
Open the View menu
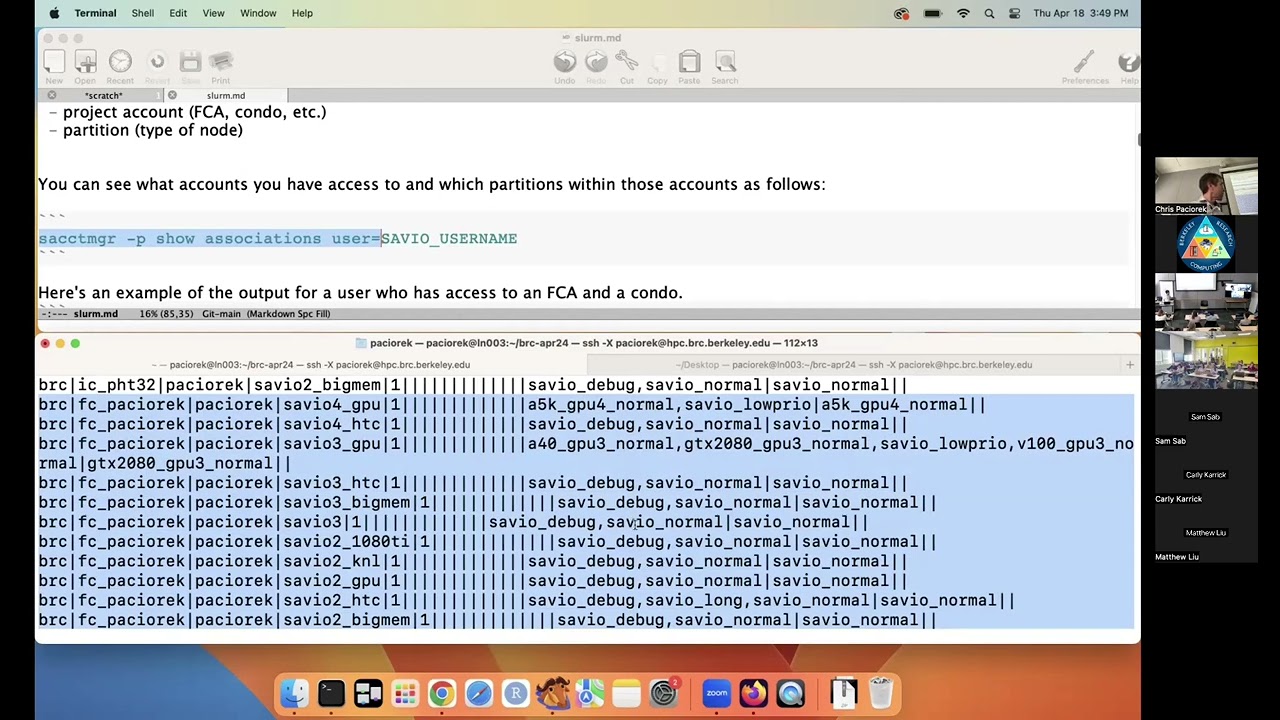click(213, 13)
